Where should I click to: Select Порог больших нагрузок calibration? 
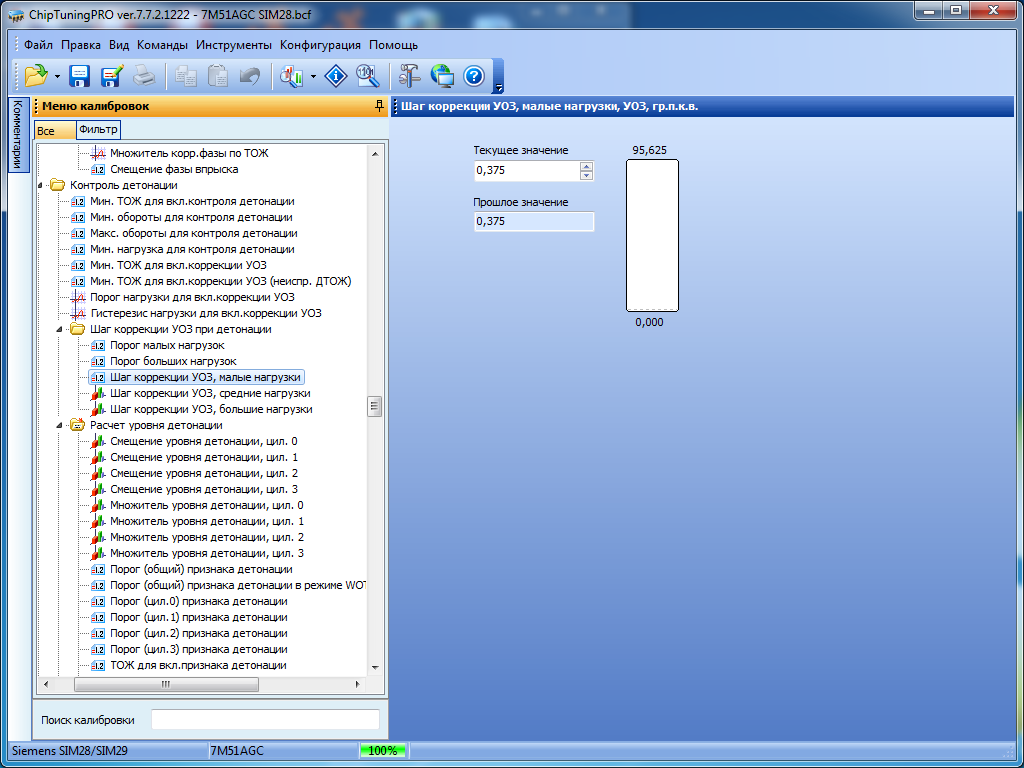[173, 361]
